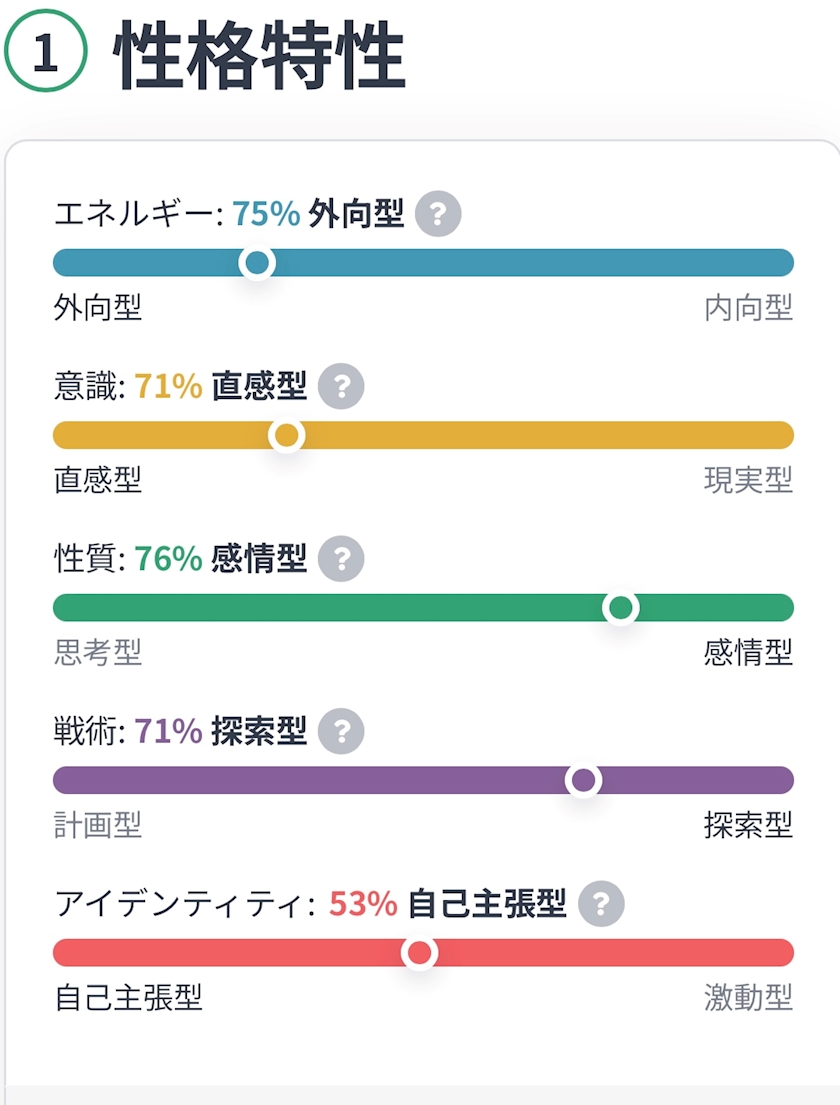The height and width of the screenshot is (1105, 840).
Task: Click the 内向型 label under blue bar
Action: click(x=748, y=309)
